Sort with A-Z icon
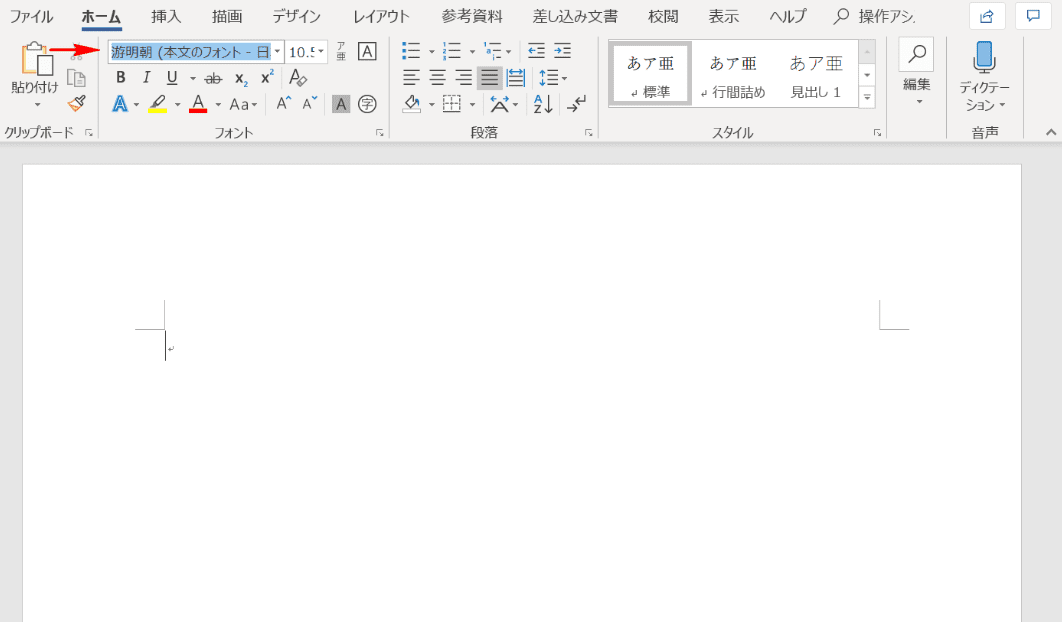 tap(543, 104)
